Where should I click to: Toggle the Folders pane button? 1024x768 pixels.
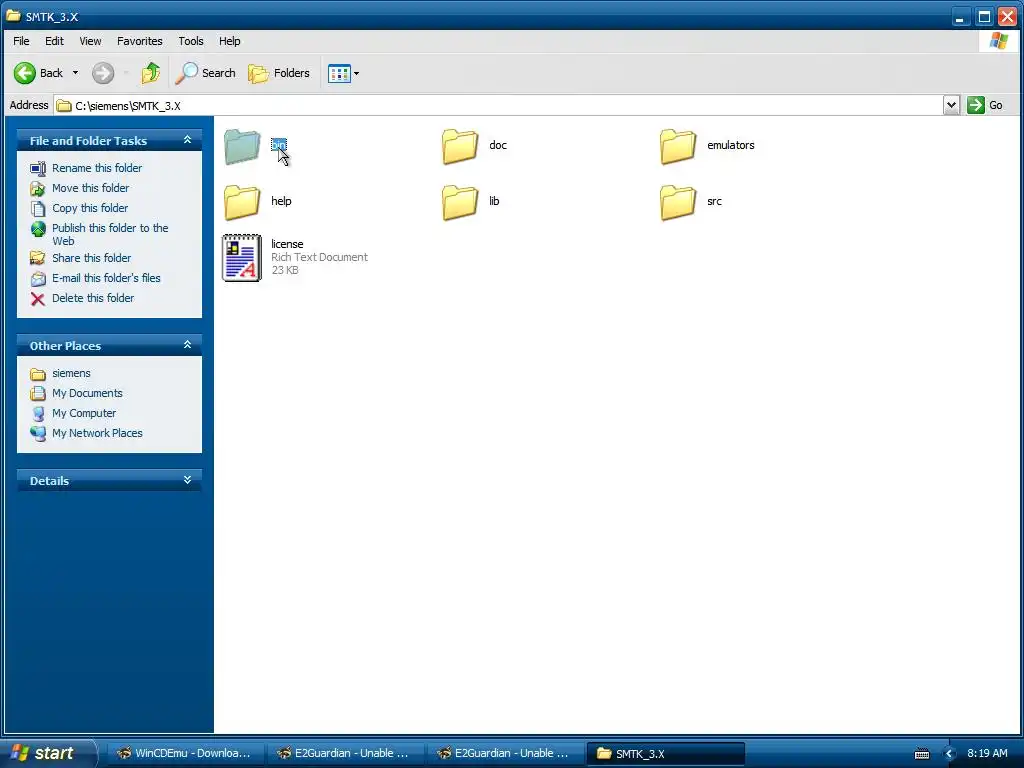(279, 73)
